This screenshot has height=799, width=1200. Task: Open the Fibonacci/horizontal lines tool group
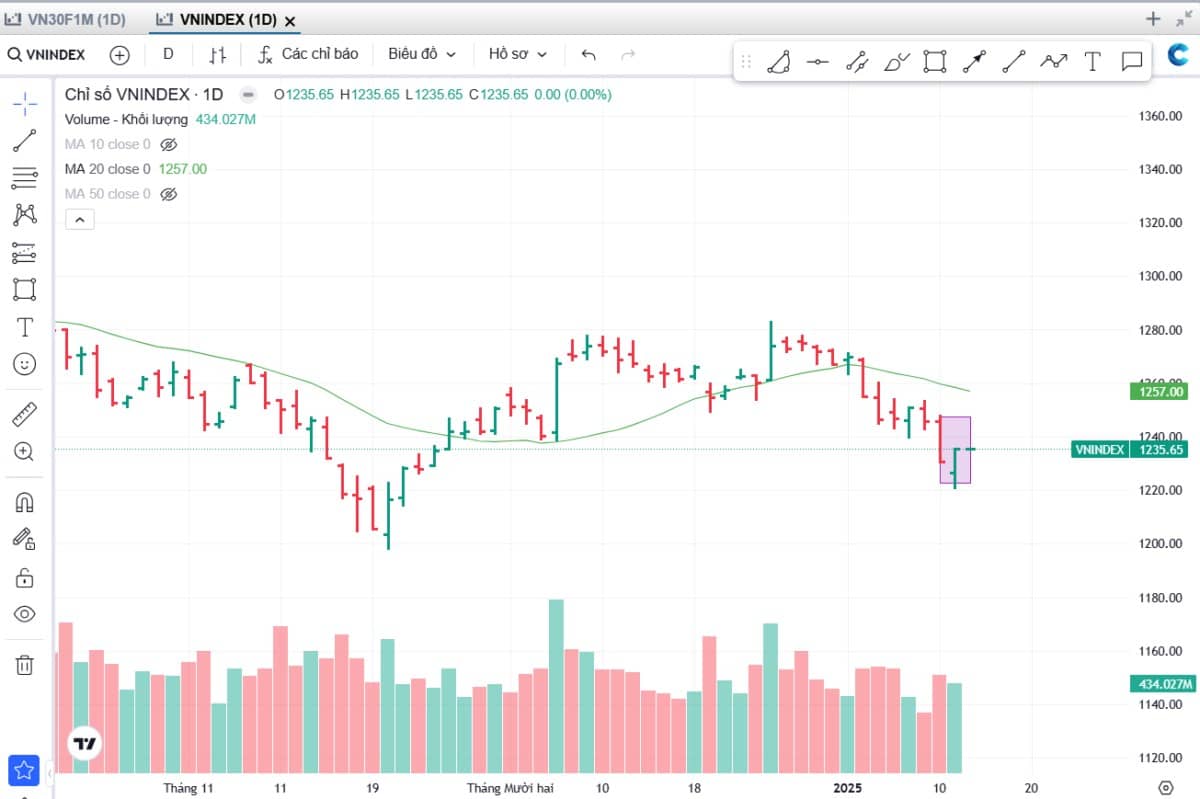[25, 178]
